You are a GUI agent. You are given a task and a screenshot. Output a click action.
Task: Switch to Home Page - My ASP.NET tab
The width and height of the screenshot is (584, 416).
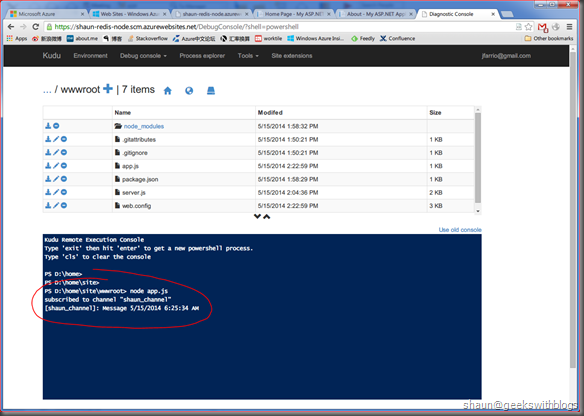(293, 14)
